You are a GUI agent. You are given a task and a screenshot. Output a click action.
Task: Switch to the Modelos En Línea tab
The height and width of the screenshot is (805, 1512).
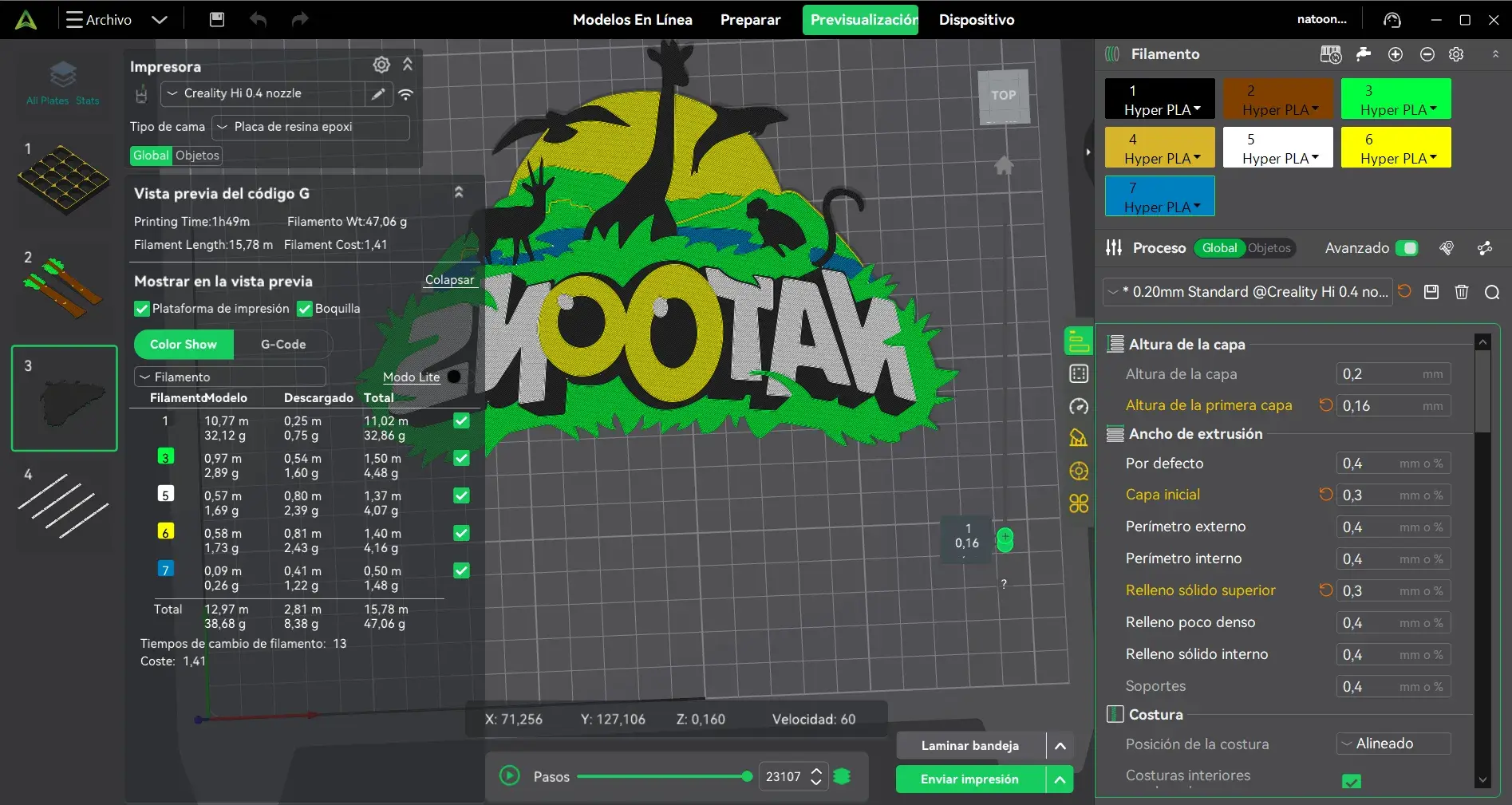633,20
